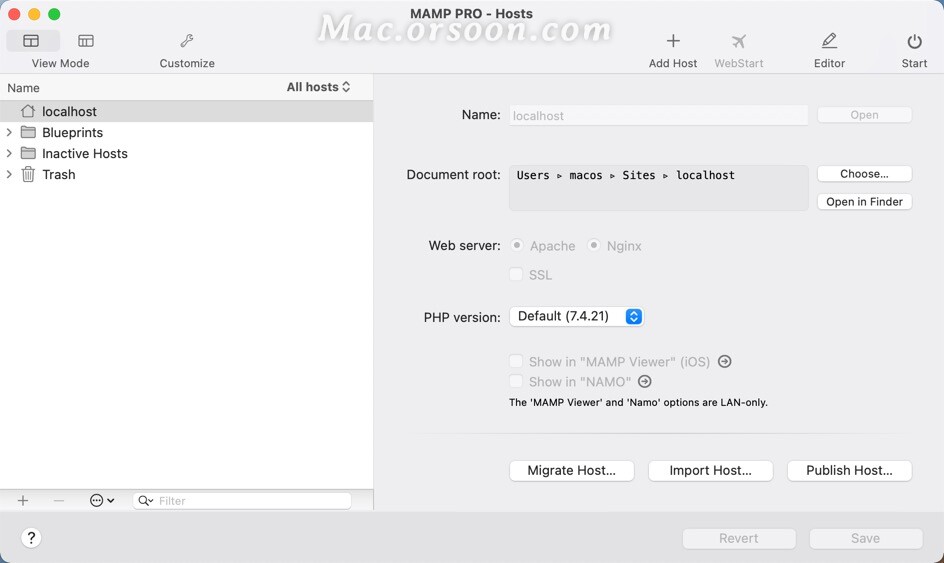Click the Import Host... button
The height and width of the screenshot is (563, 944).
710,470
